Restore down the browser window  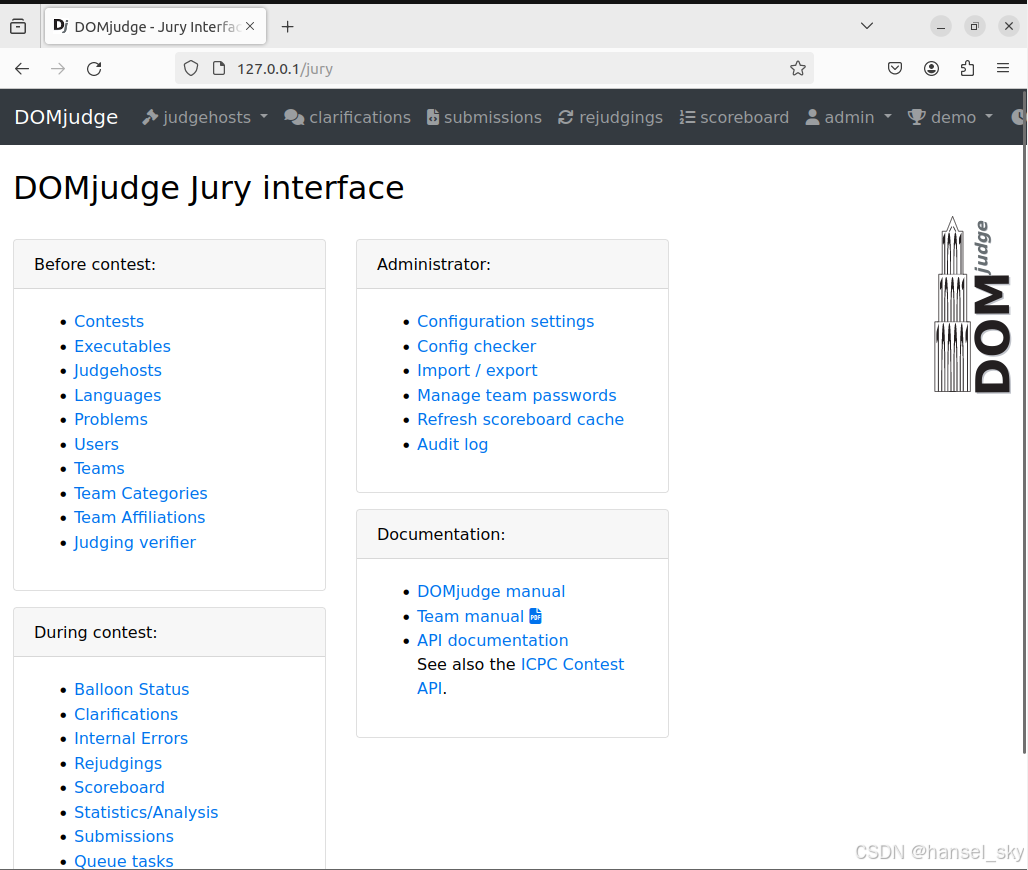975,26
